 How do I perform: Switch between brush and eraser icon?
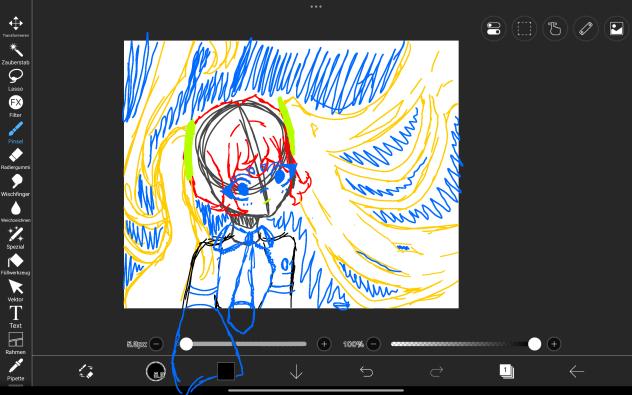[x=86, y=371]
